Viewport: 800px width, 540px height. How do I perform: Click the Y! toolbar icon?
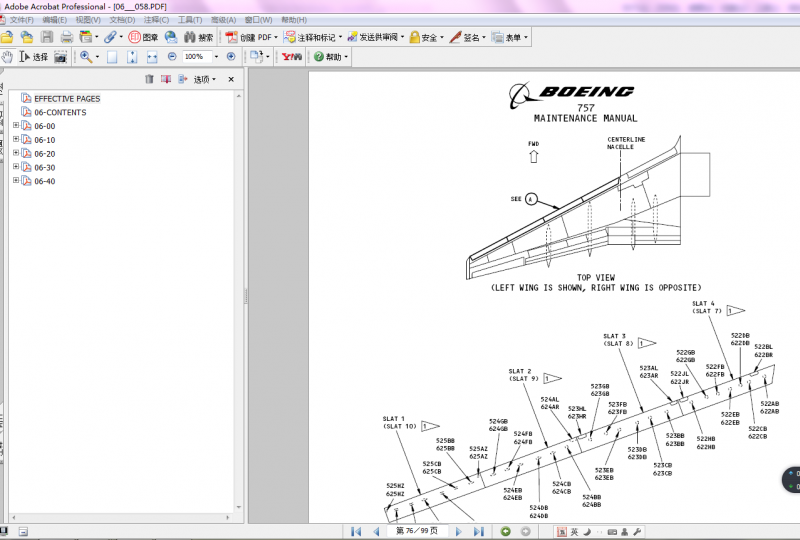coord(292,56)
